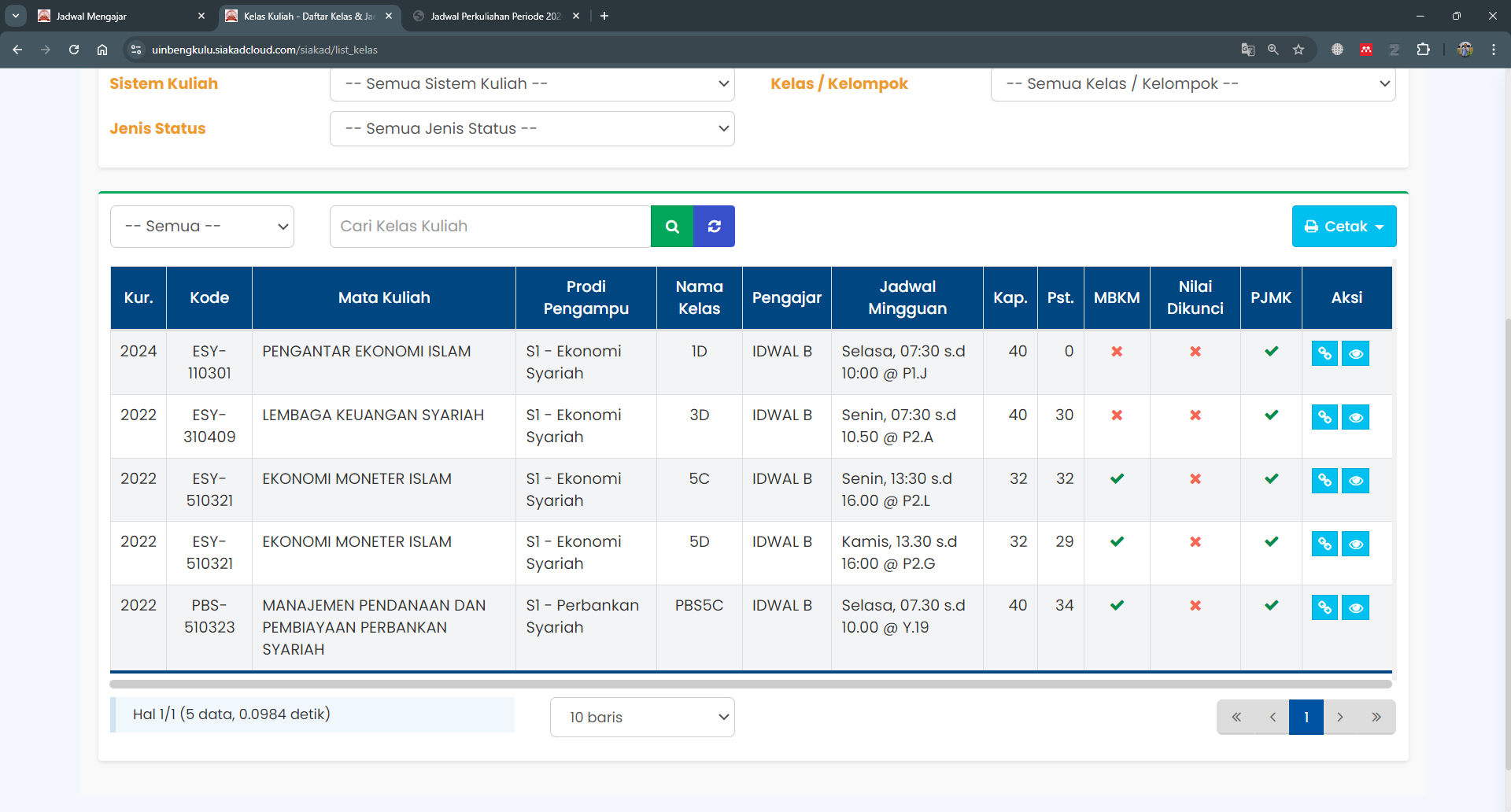The image size is (1511, 812).
Task: Open the 10 baris rows-per-page dropdown
Action: 642,718
